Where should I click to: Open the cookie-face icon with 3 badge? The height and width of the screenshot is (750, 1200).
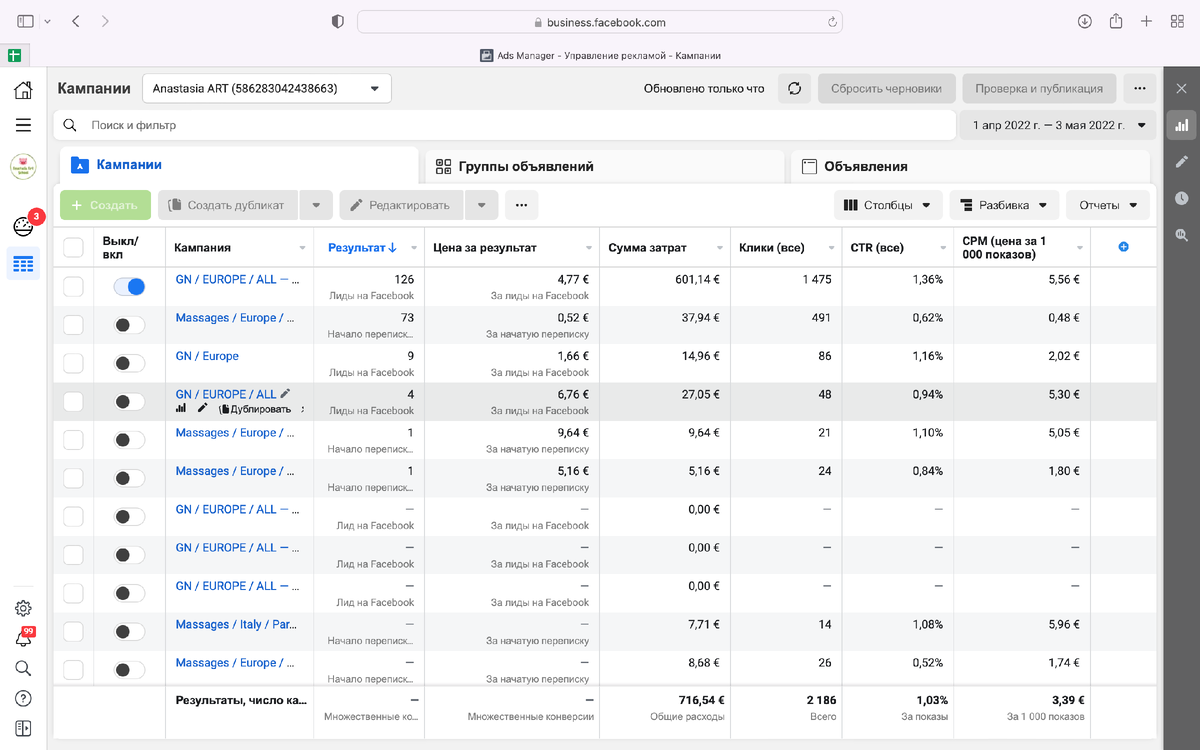point(23,227)
